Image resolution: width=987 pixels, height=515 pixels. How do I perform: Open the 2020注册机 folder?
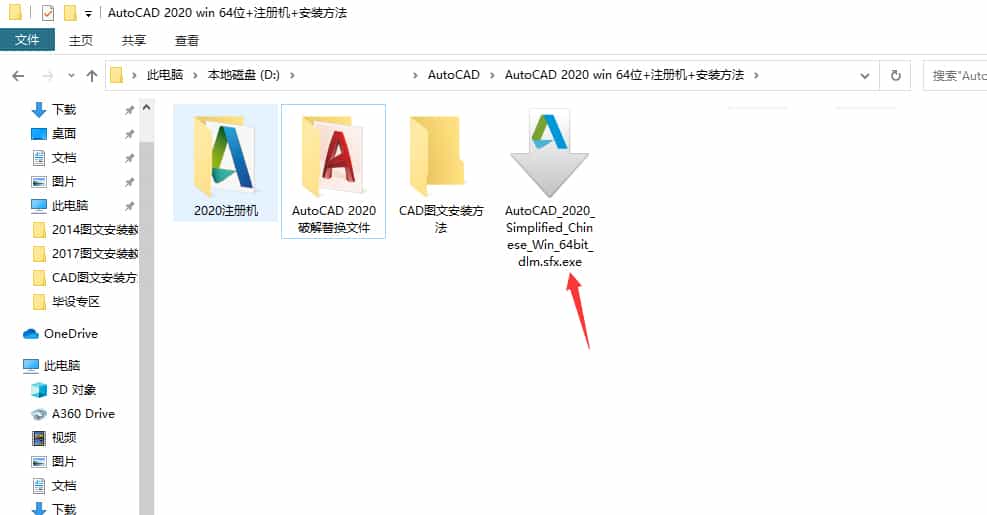225,164
